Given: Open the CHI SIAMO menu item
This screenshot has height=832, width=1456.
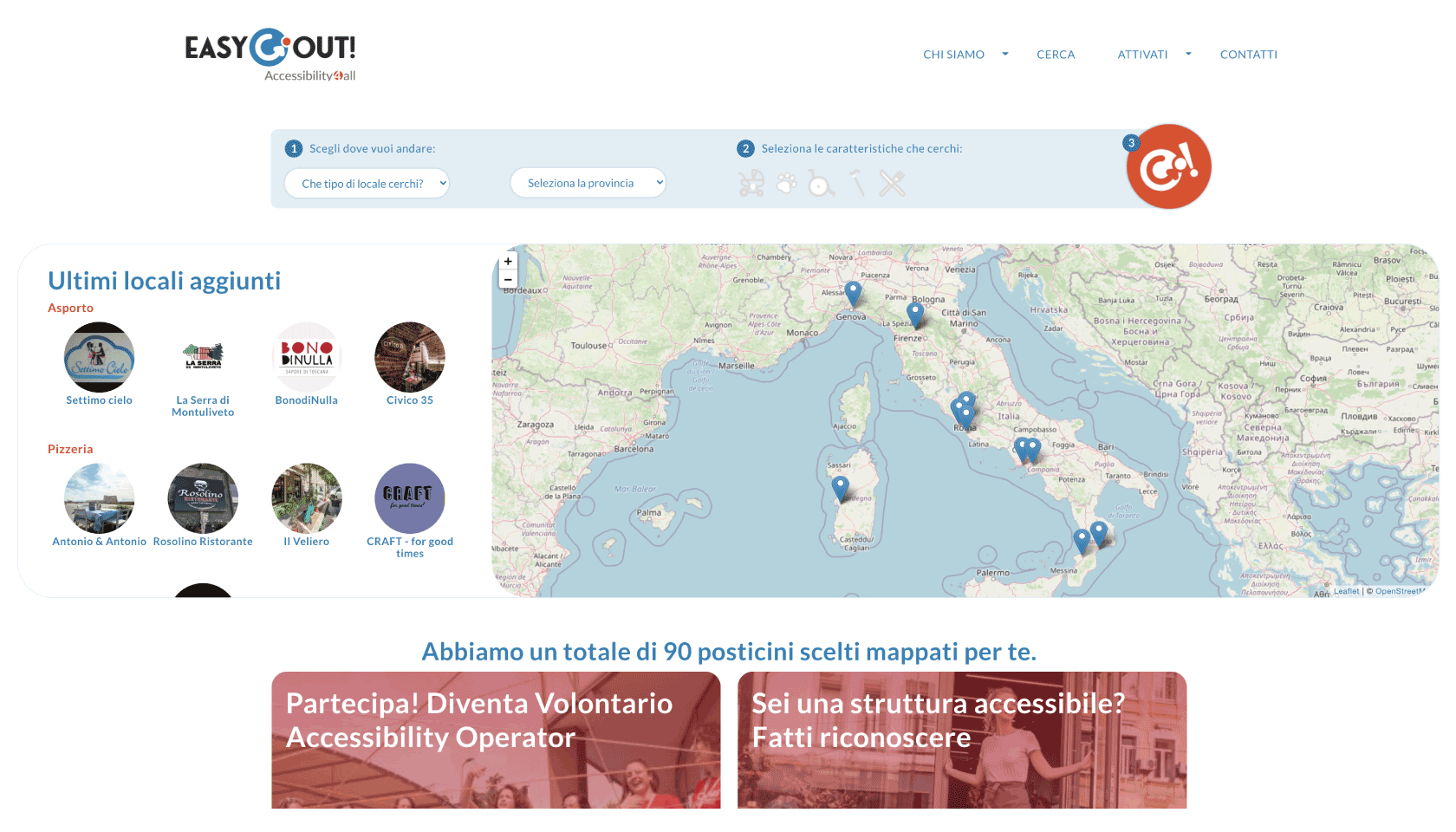Looking at the screenshot, I should (x=953, y=54).
